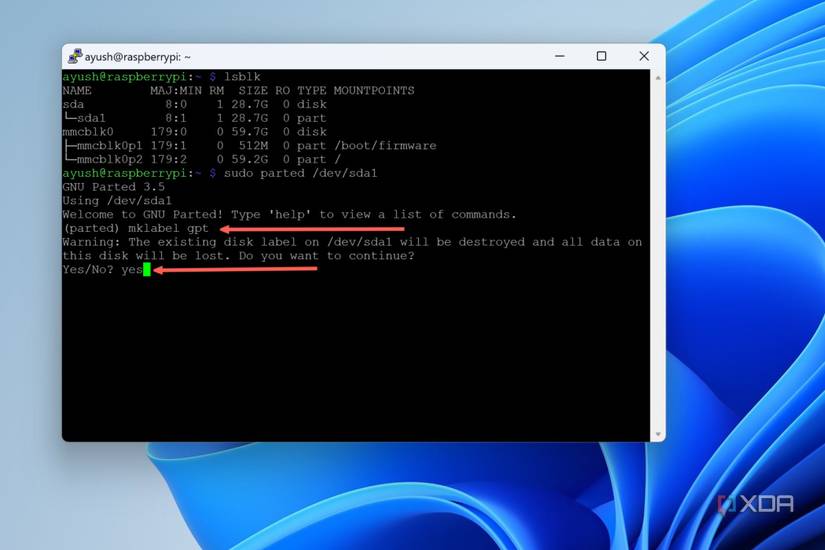Image resolution: width=825 pixels, height=550 pixels.
Task: Click the 'mklabel gpt' command text
Action: click(168, 228)
